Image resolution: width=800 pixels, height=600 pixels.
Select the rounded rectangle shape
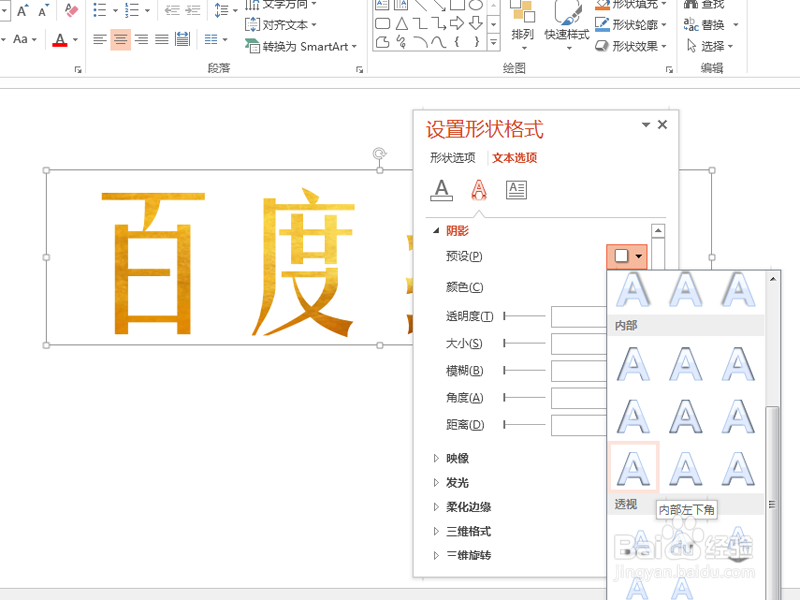pos(383,23)
